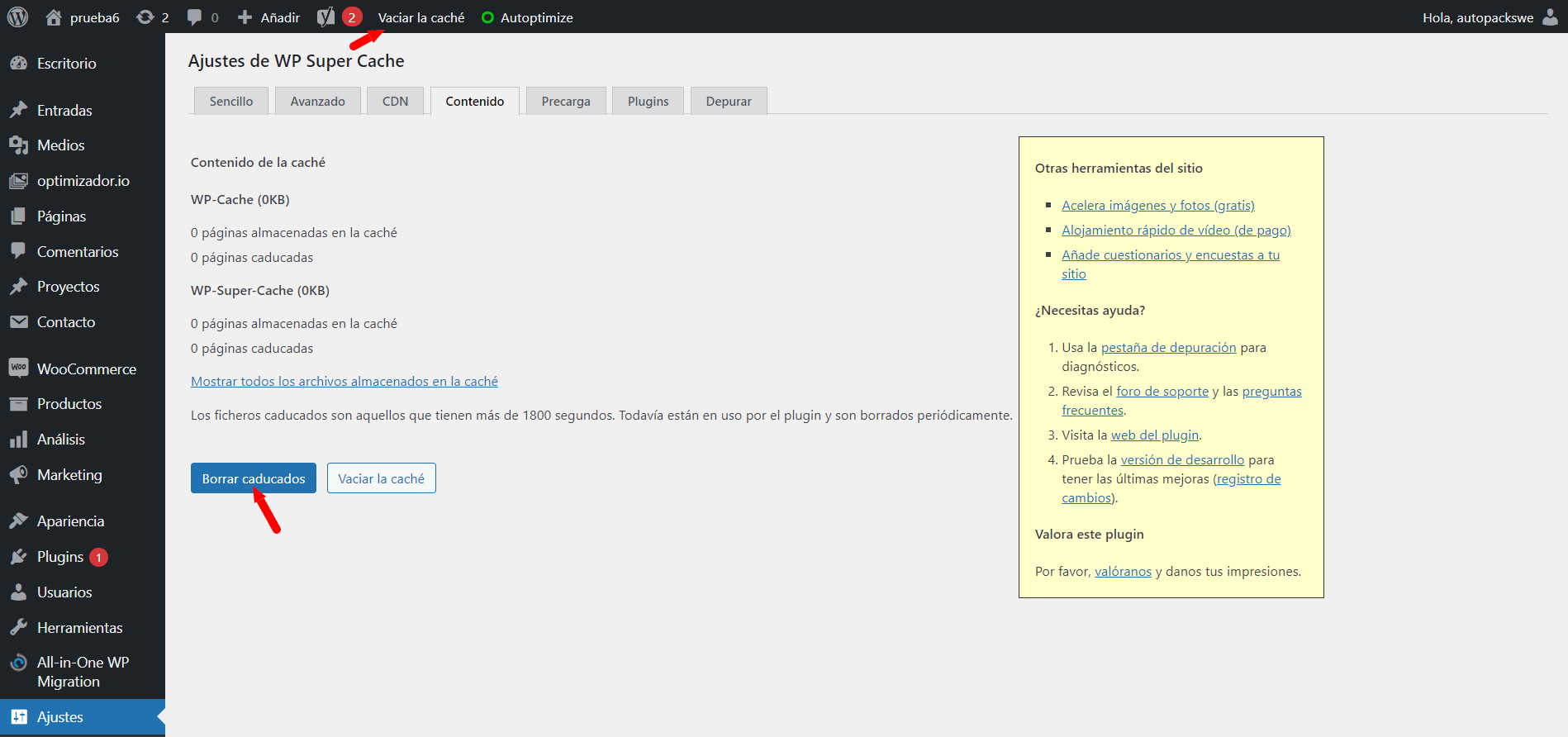Go to the Depurar tab

(x=729, y=101)
